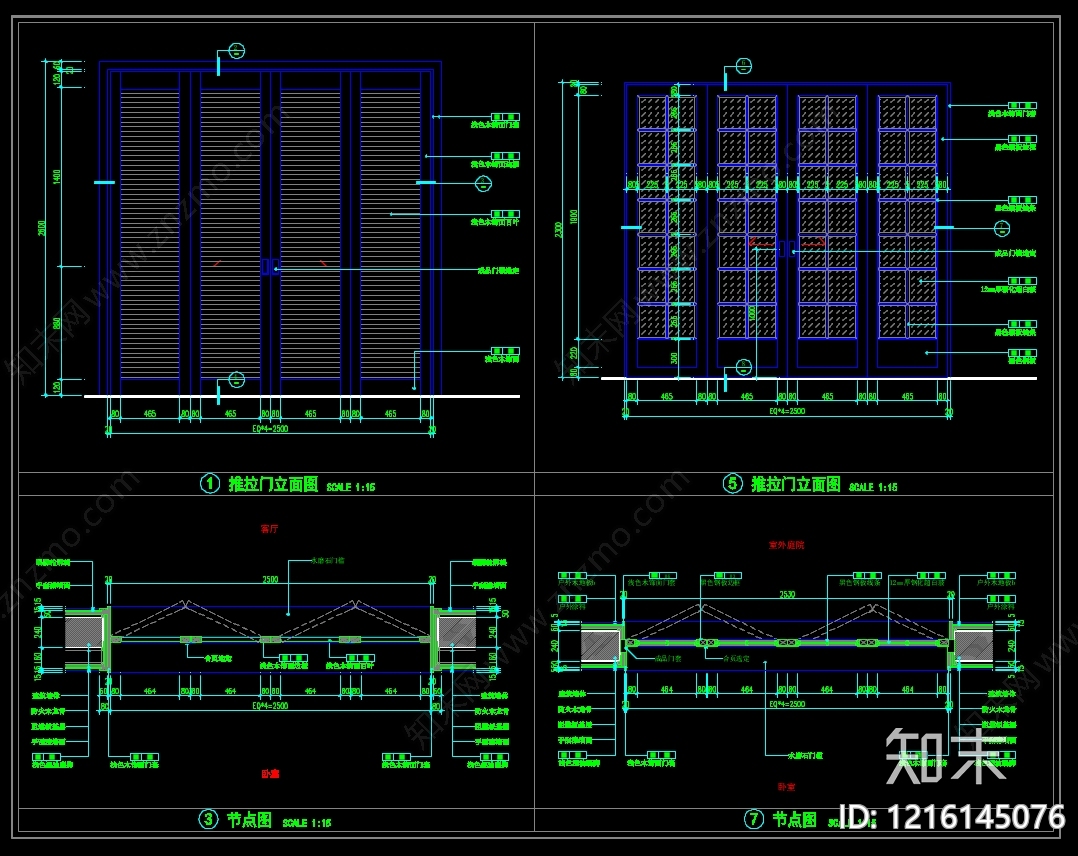Select red "卧室" label in drawing 7
Viewport: 1078px width, 856px height.
(786, 786)
